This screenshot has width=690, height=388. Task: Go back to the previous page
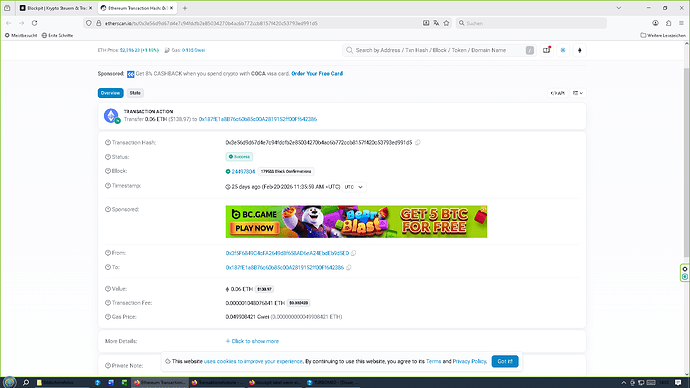9,23
